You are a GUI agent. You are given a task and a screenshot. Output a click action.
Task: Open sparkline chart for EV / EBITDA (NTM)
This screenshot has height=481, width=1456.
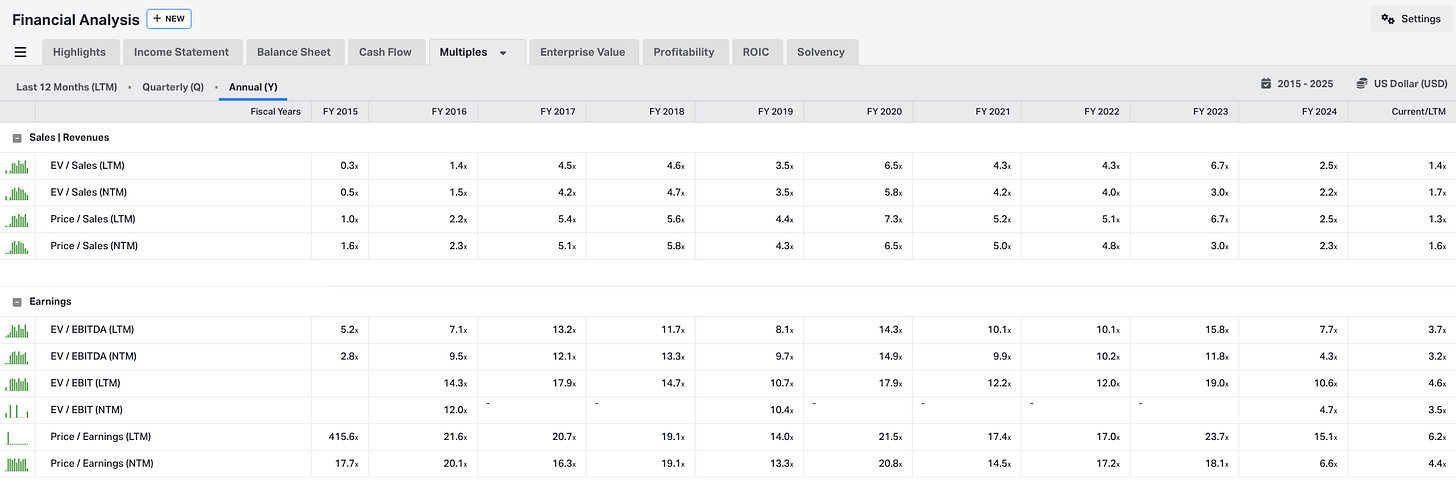tap(17, 357)
